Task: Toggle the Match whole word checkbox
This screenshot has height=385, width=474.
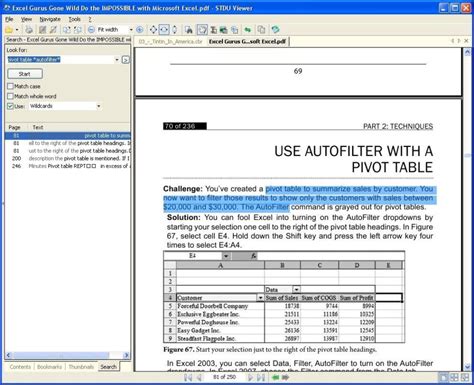Action: pos(10,96)
